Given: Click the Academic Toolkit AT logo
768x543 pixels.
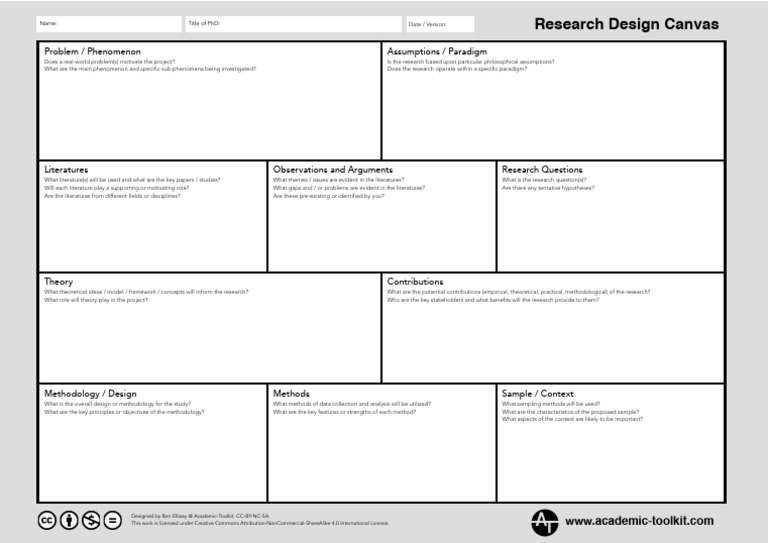Looking at the screenshot, I should pos(545,522).
